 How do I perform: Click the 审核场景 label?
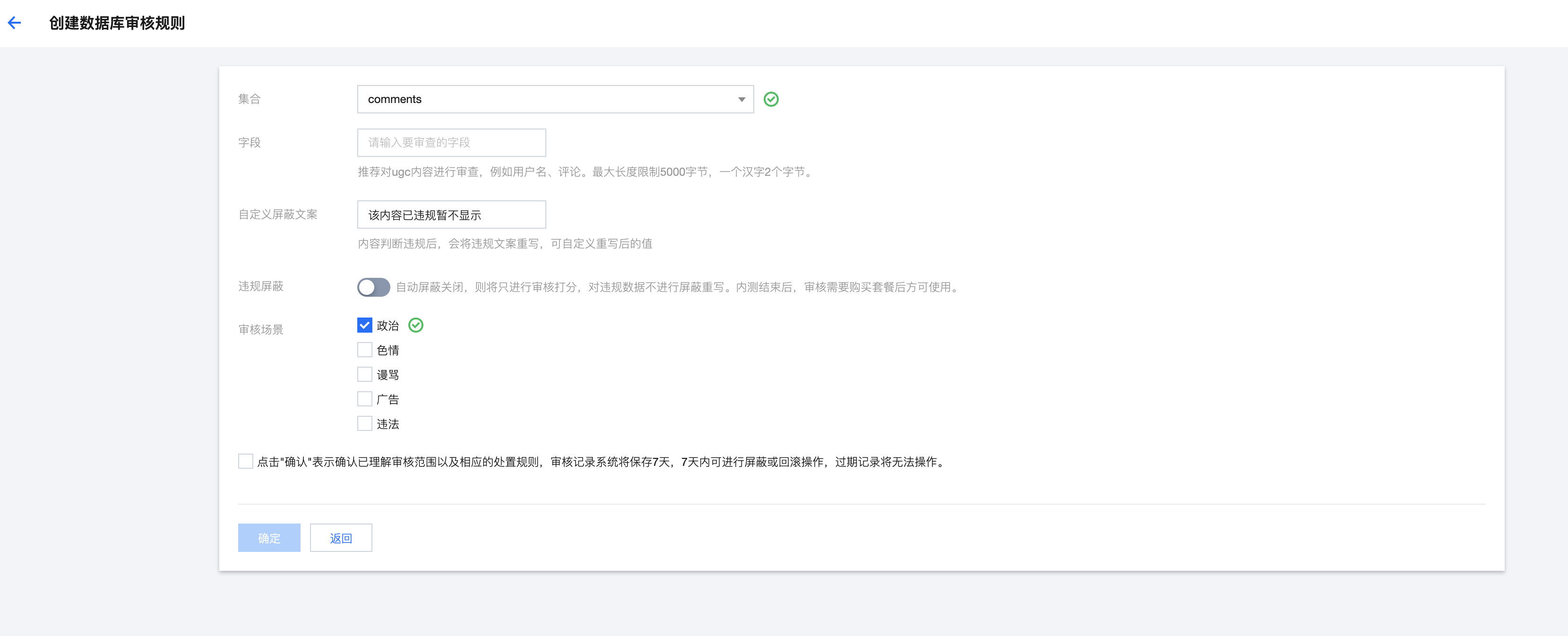(260, 330)
